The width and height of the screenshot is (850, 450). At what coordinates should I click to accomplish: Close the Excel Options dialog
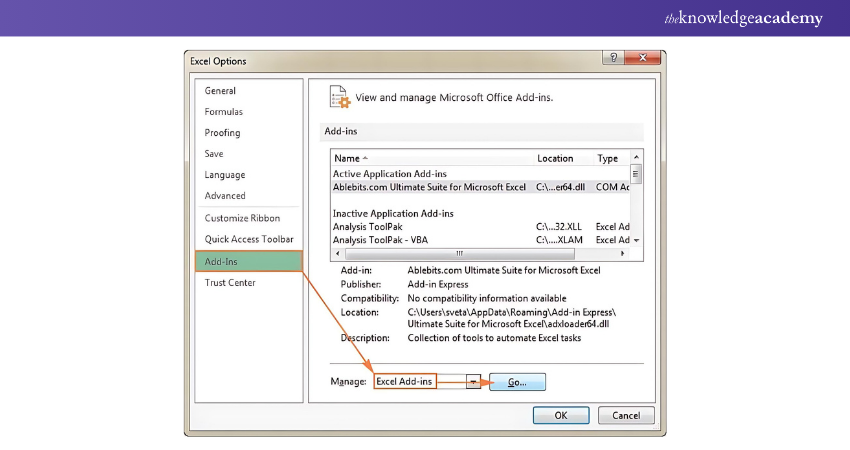(x=643, y=57)
